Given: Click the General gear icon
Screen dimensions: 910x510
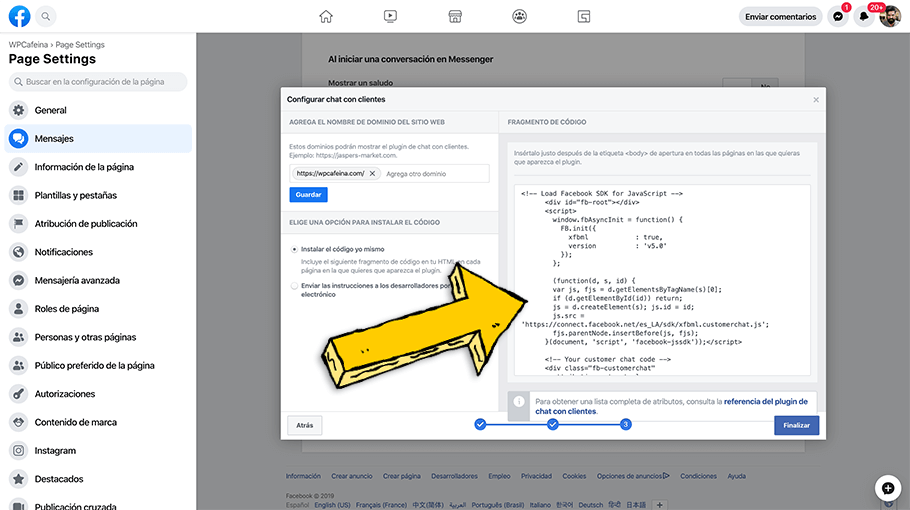Looking at the screenshot, I should click(x=19, y=110).
